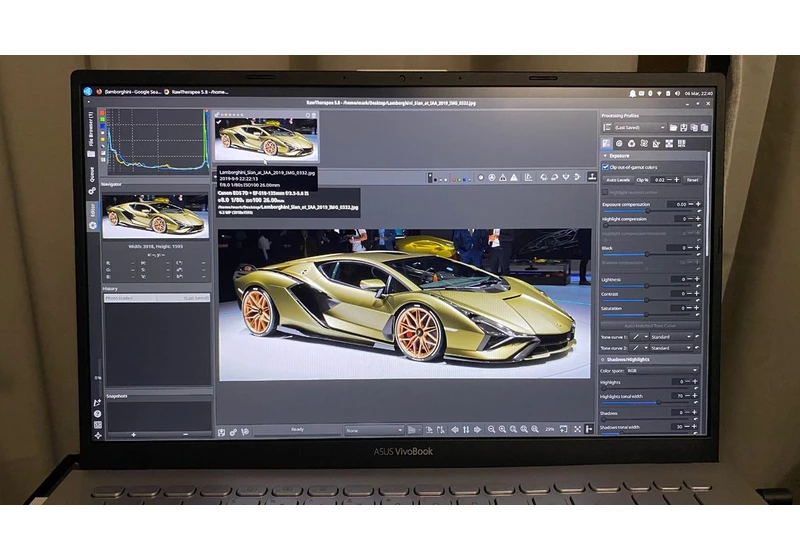Send image to processing queue

[x=233, y=432]
